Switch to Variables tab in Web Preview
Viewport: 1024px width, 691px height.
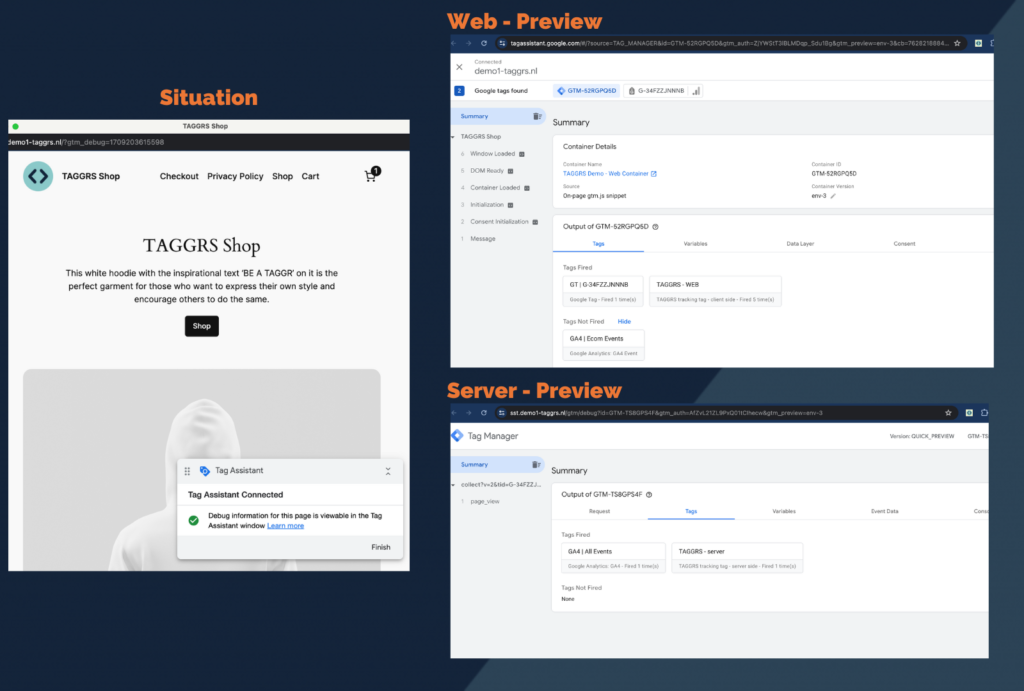click(x=695, y=244)
